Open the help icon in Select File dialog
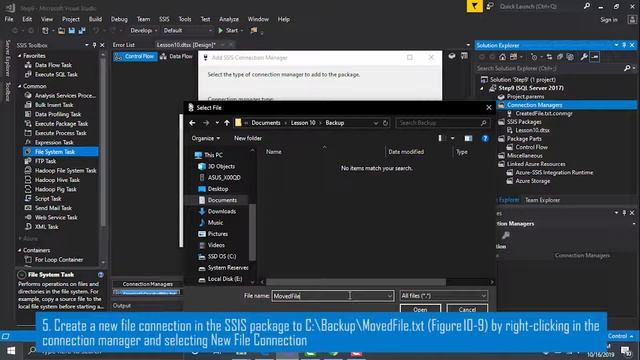This screenshot has height=360, width=640. pyautogui.click(x=485, y=138)
